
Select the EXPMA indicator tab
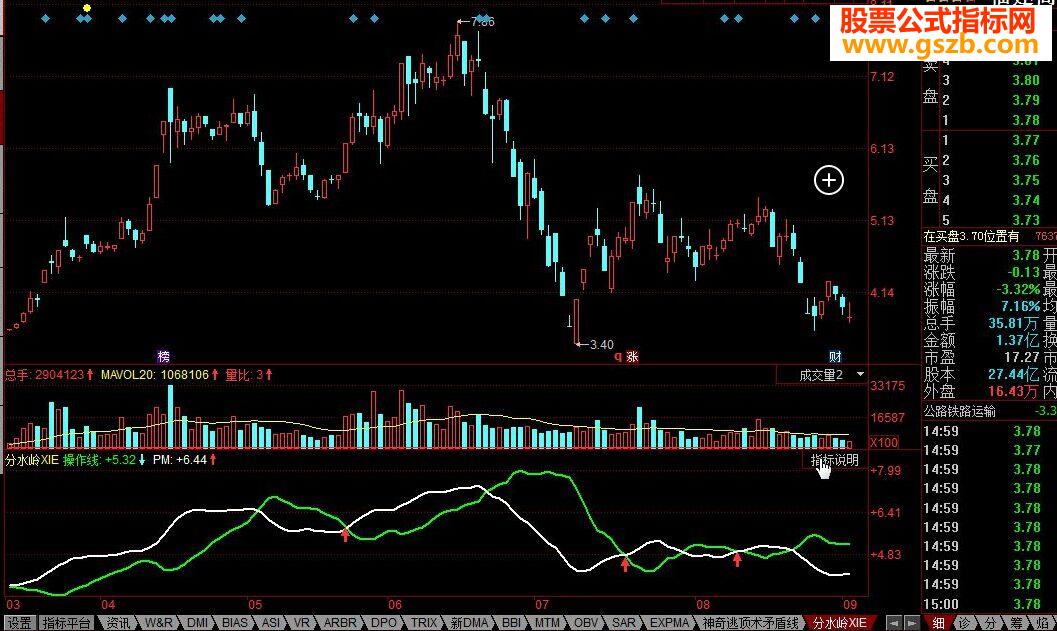click(x=669, y=623)
